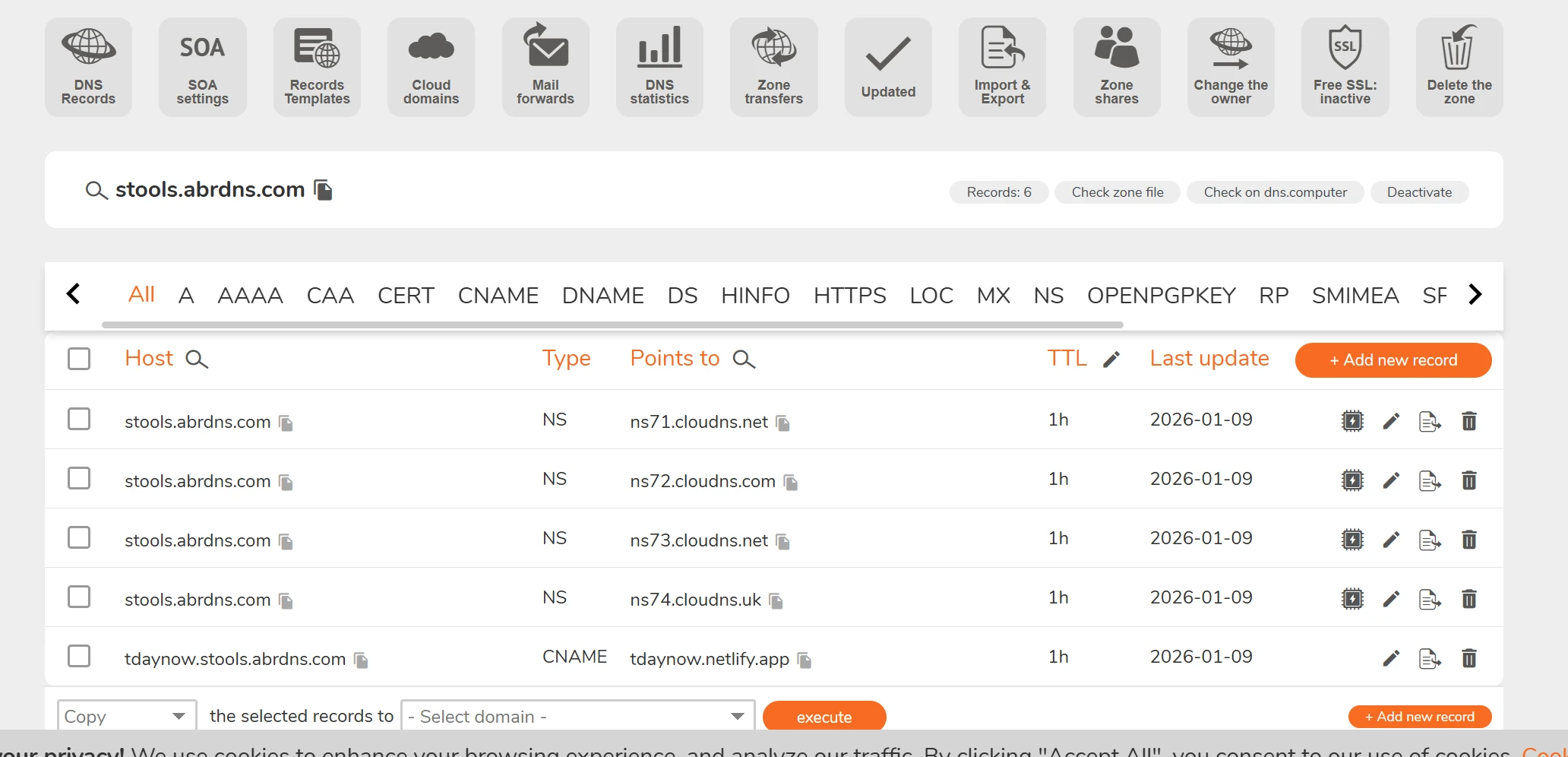Click the top Add new record button
This screenshot has width=1568, height=757.
tap(1393, 360)
